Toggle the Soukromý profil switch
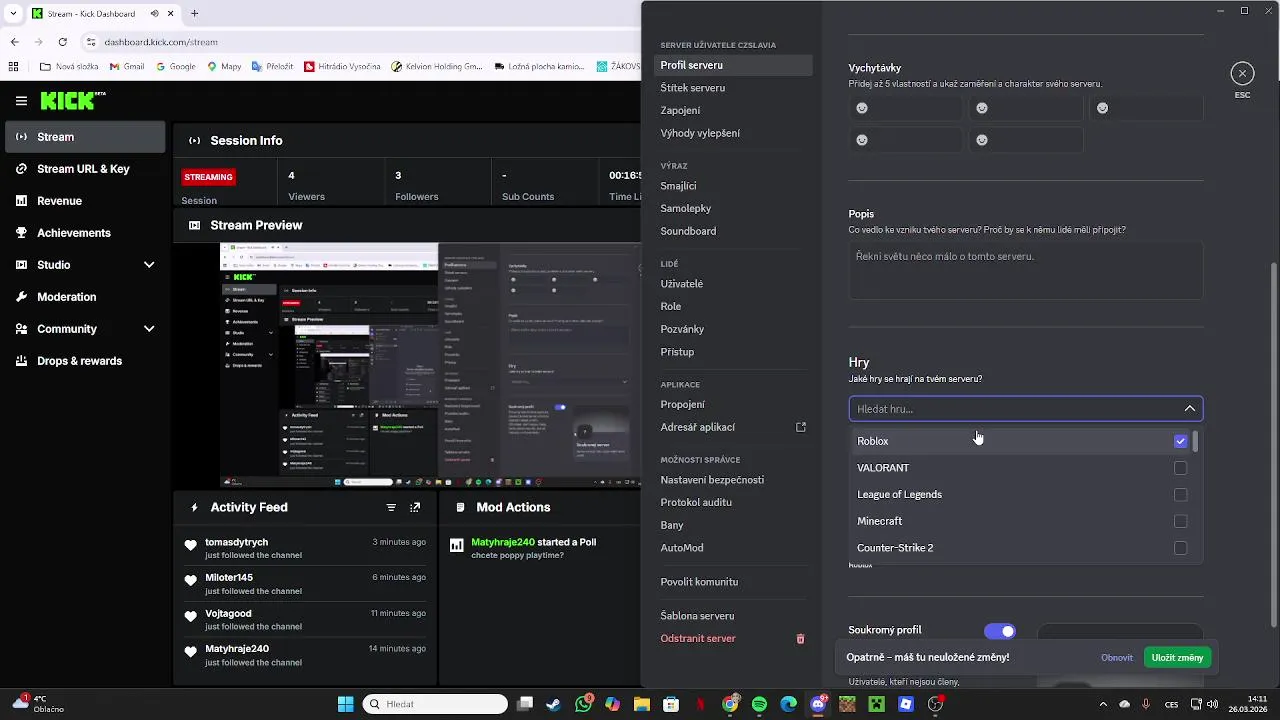This screenshot has height=720, width=1280. click(1000, 631)
